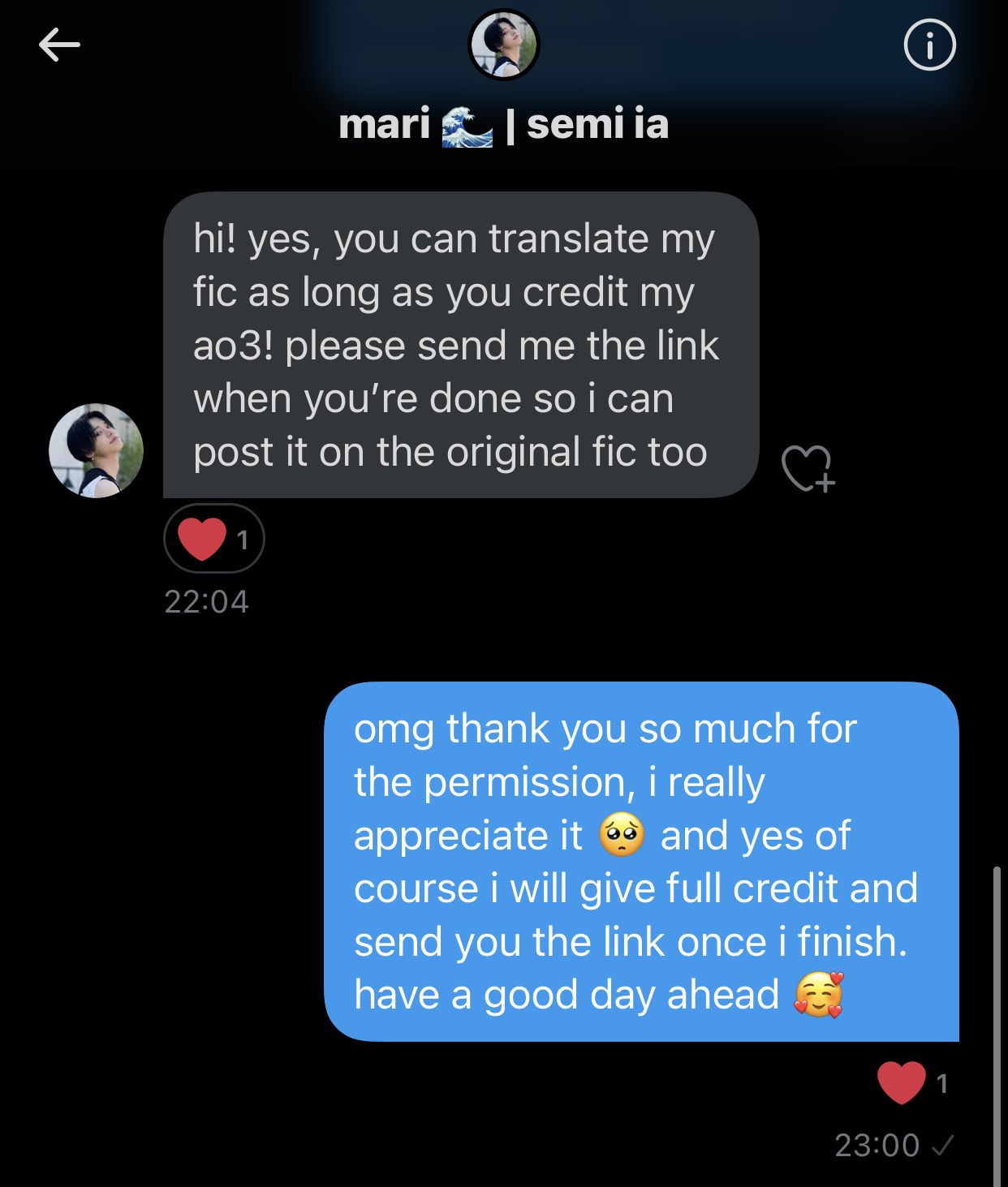
Task: Click the delivered checkmark beside 23:00
Action: [942, 1145]
